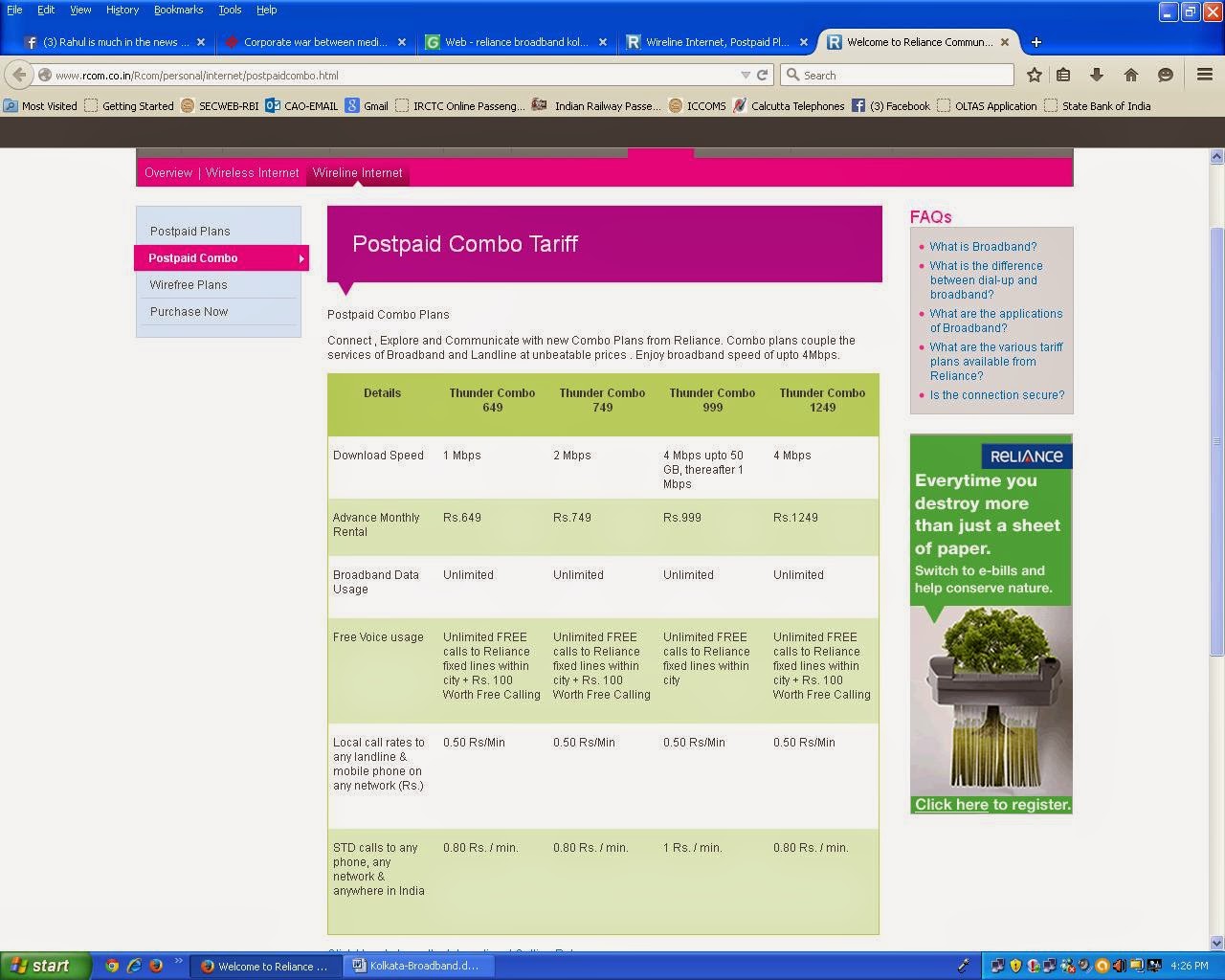The width and height of the screenshot is (1225, 980).
Task: Go to Overview in pink nav bar
Action: point(168,173)
